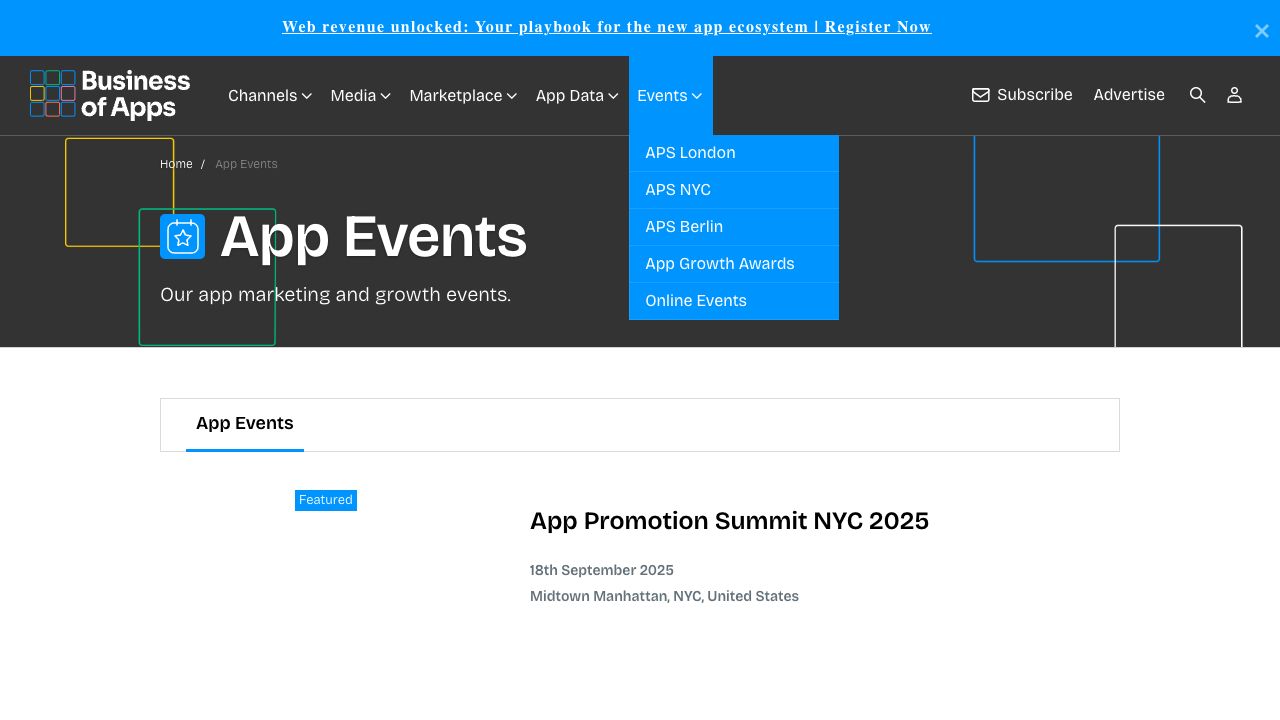Click the App Events calendar star icon
This screenshot has width=1280, height=720.
(x=182, y=237)
